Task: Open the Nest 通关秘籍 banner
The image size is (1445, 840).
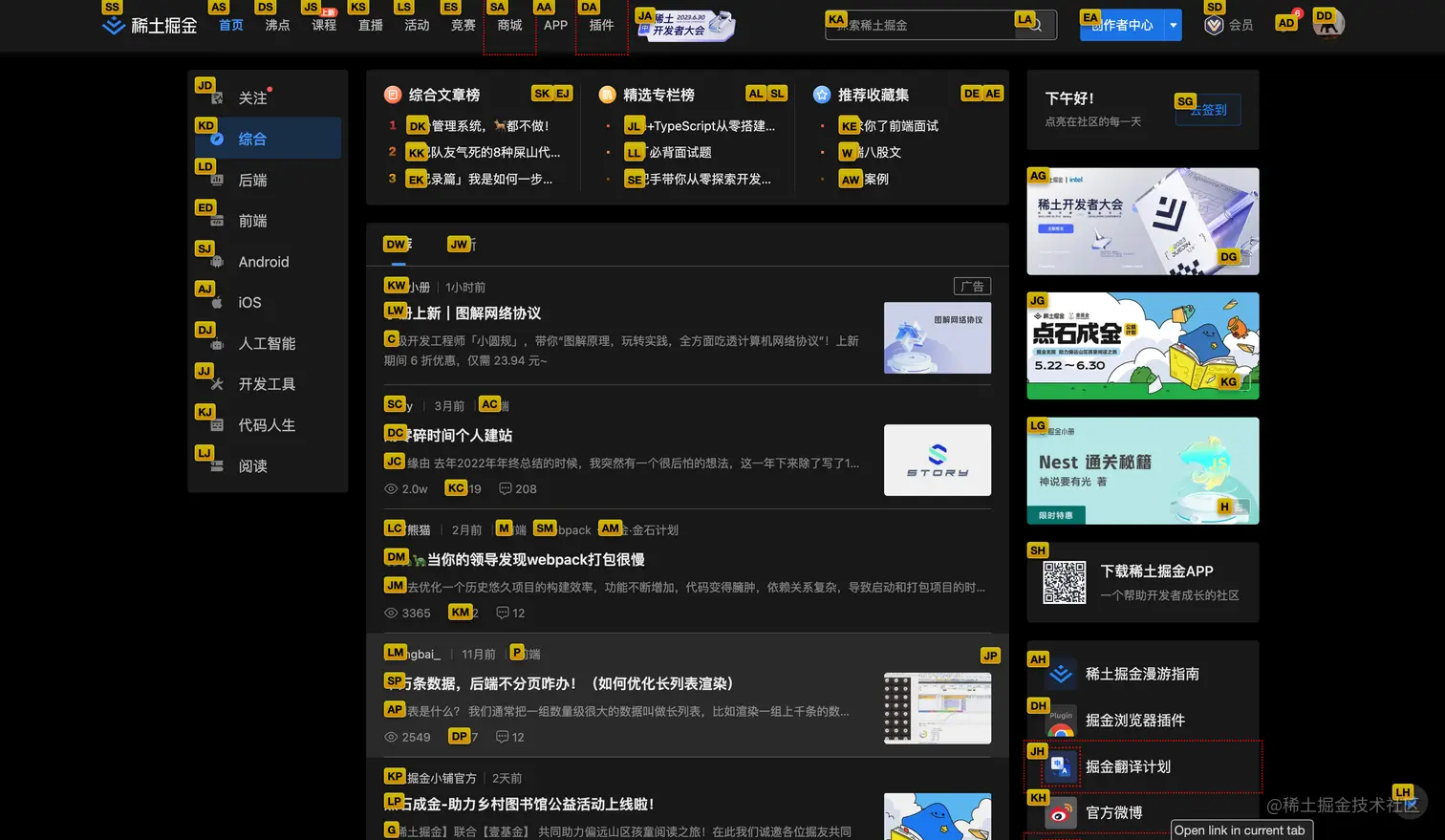Action: point(1143,471)
